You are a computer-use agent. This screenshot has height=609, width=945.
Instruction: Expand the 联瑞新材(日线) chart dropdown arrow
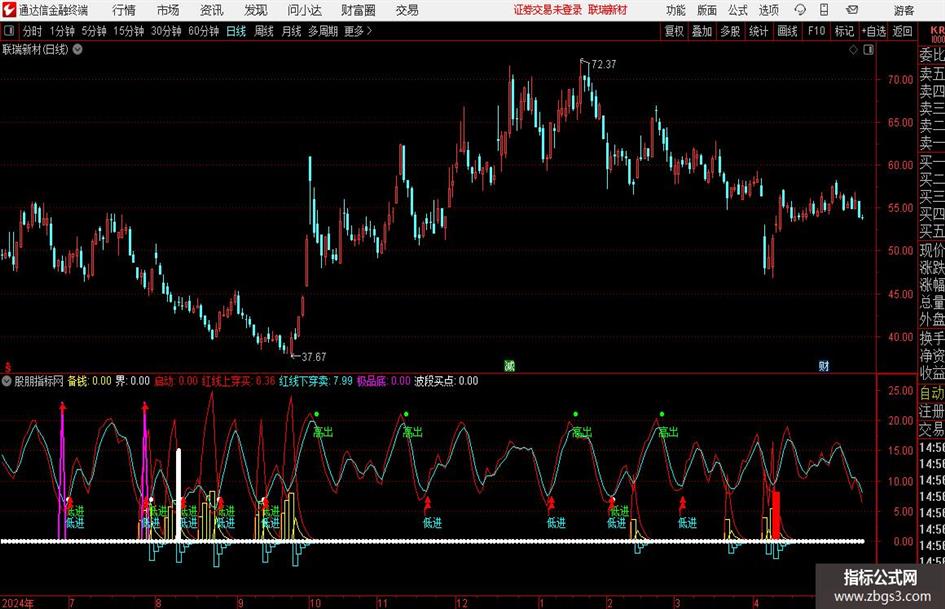78,49
